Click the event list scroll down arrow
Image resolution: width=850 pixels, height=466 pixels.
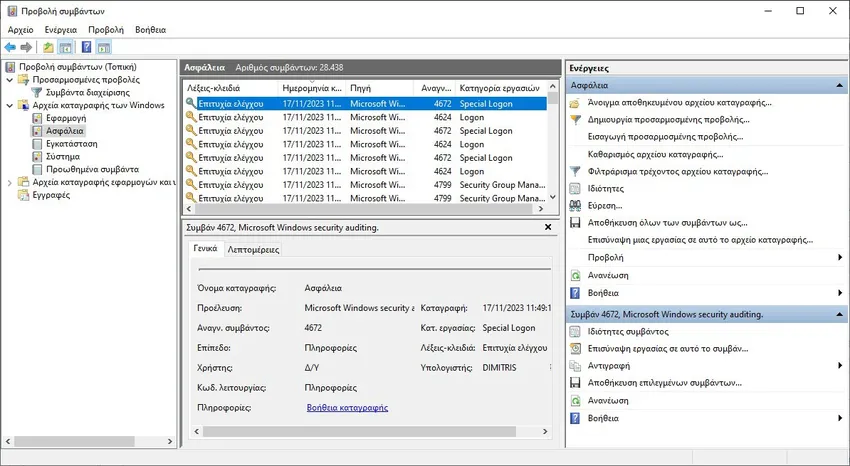coord(552,197)
